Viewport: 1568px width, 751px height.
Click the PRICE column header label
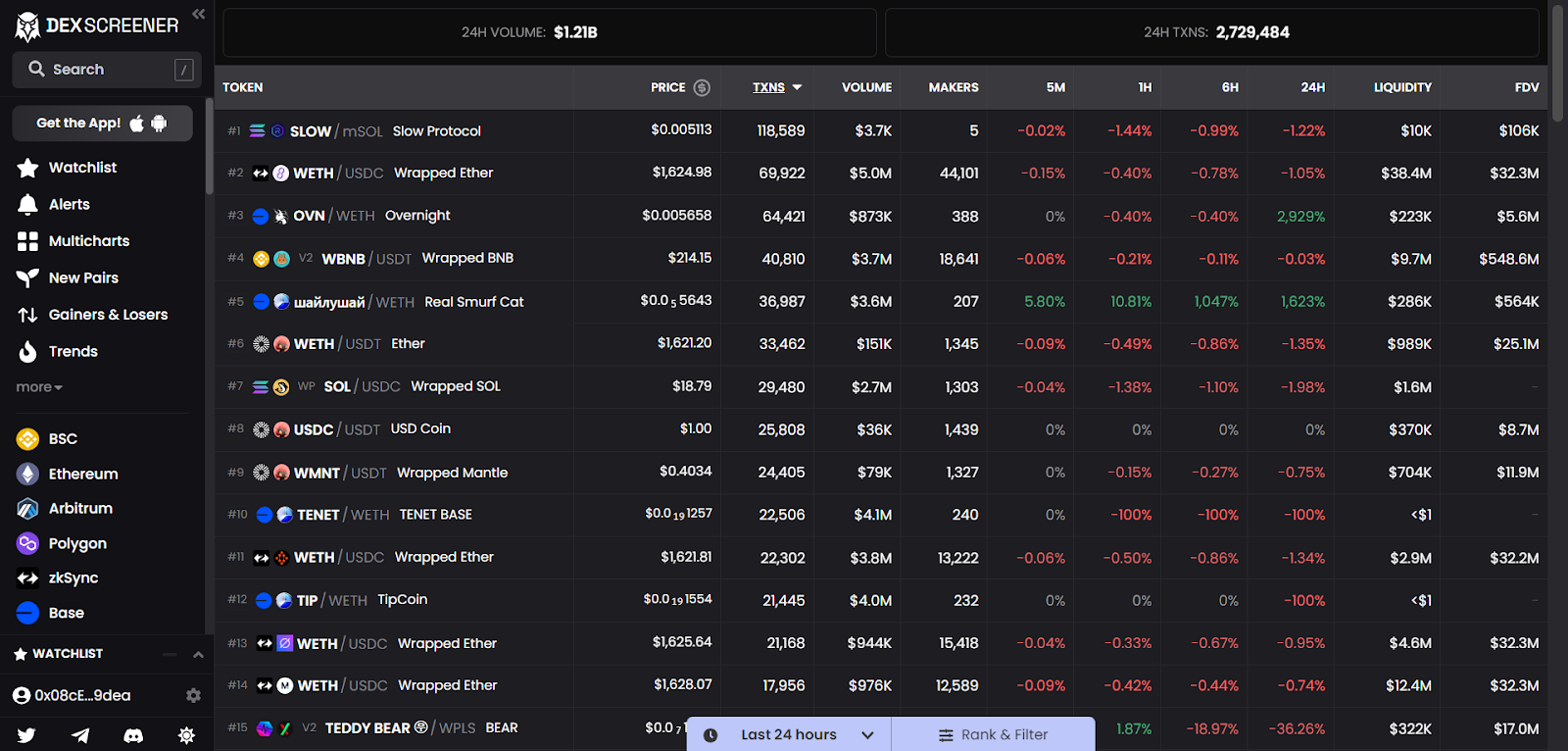(x=668, y=88)
